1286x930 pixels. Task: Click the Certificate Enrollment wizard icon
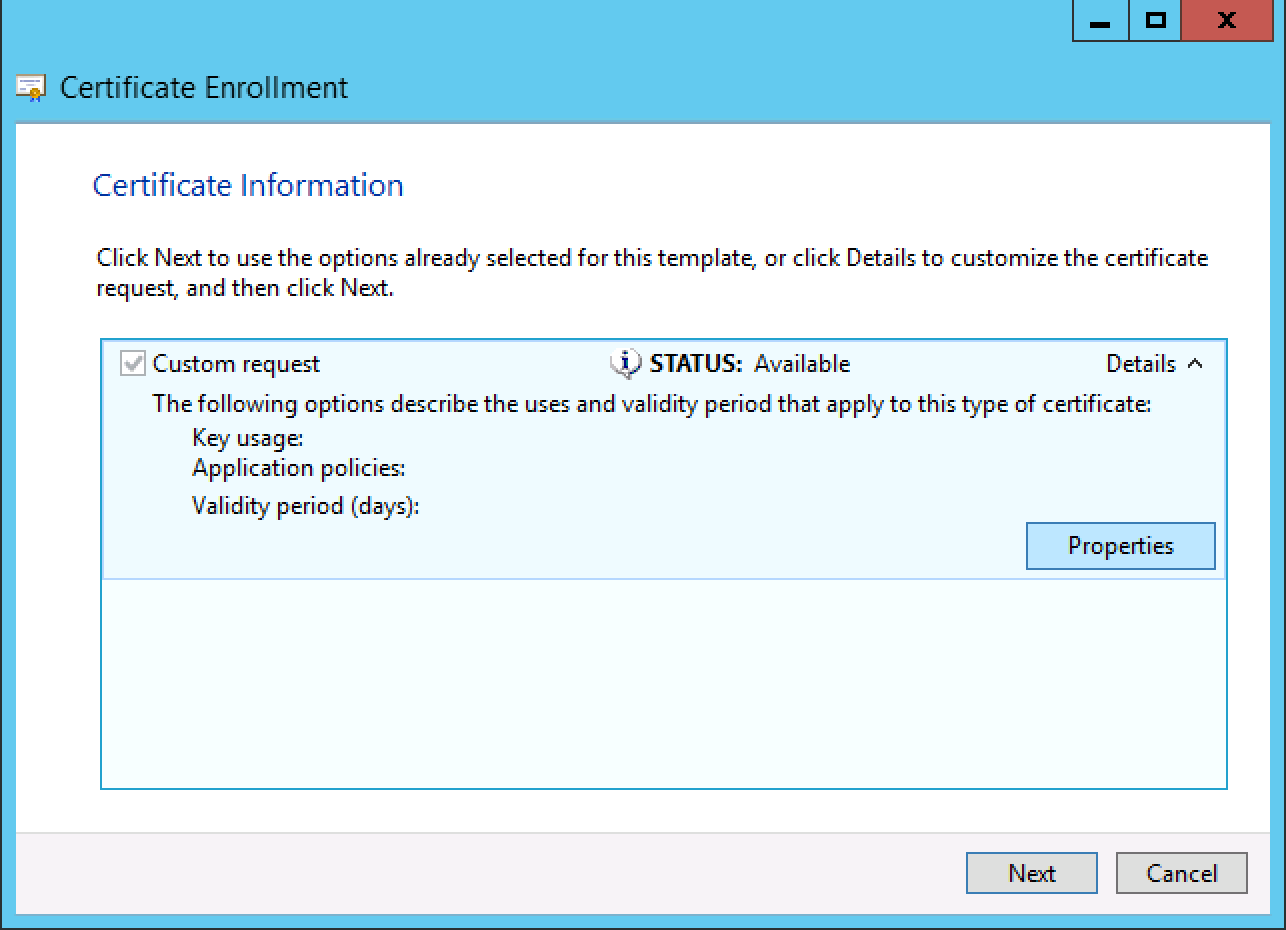pyautogui.click(x=31, y=88)
